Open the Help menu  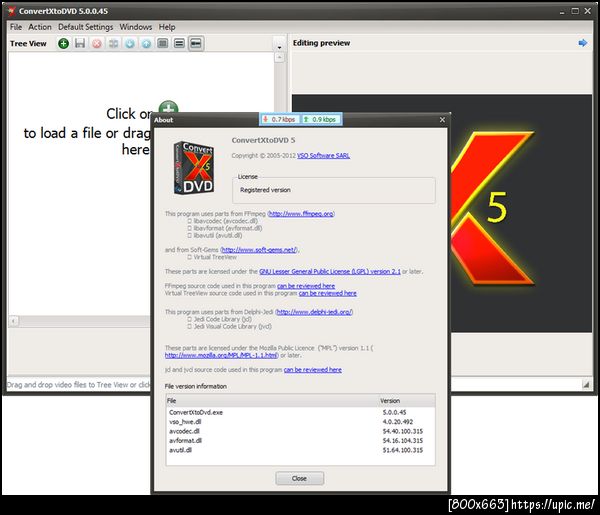(167, 27)
